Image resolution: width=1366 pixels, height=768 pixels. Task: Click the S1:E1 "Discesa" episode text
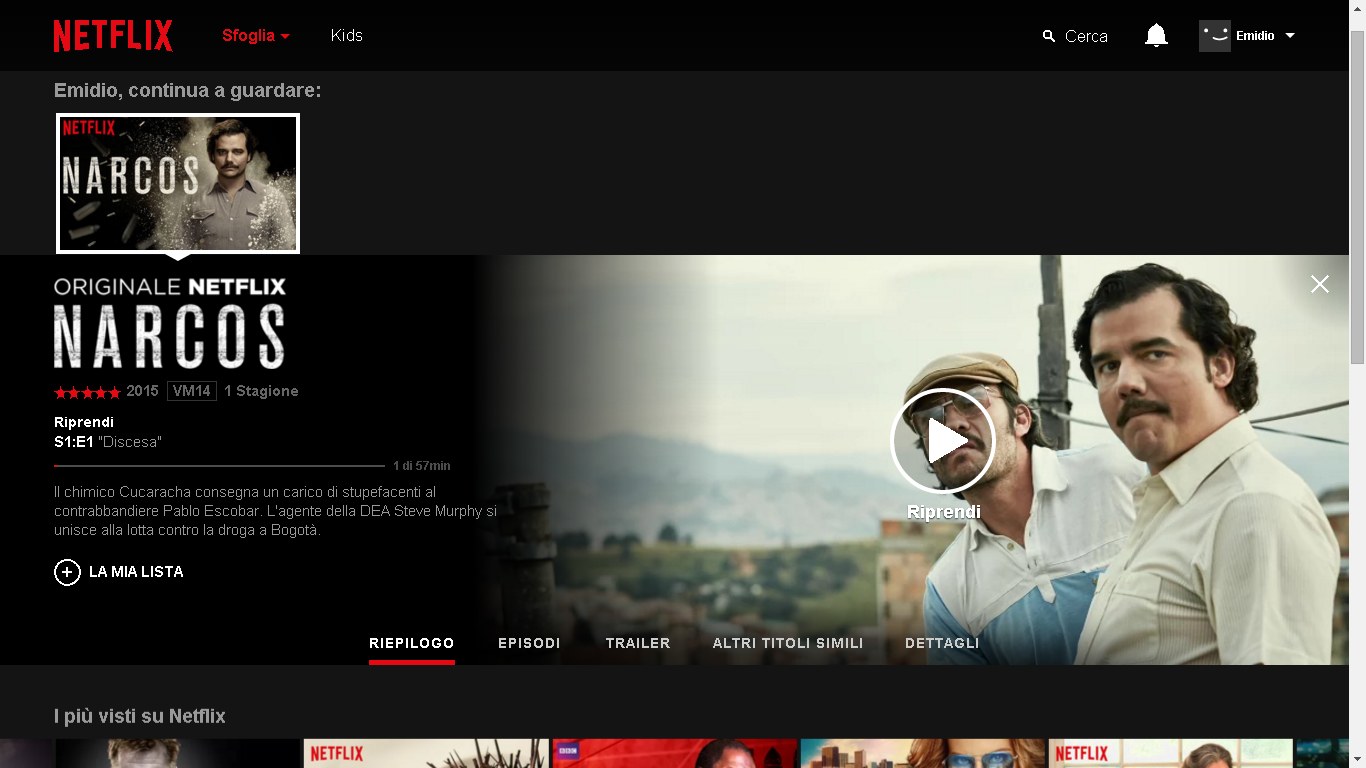point(108,442)
